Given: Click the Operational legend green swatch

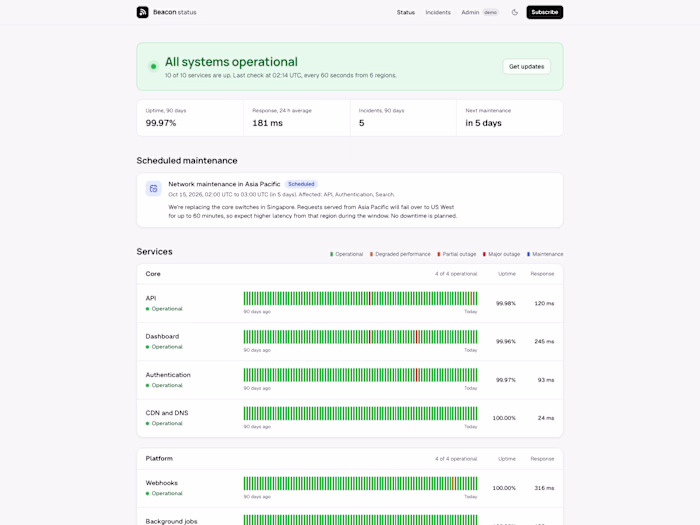Looking at the screenshot, I should tap(331, 254).
